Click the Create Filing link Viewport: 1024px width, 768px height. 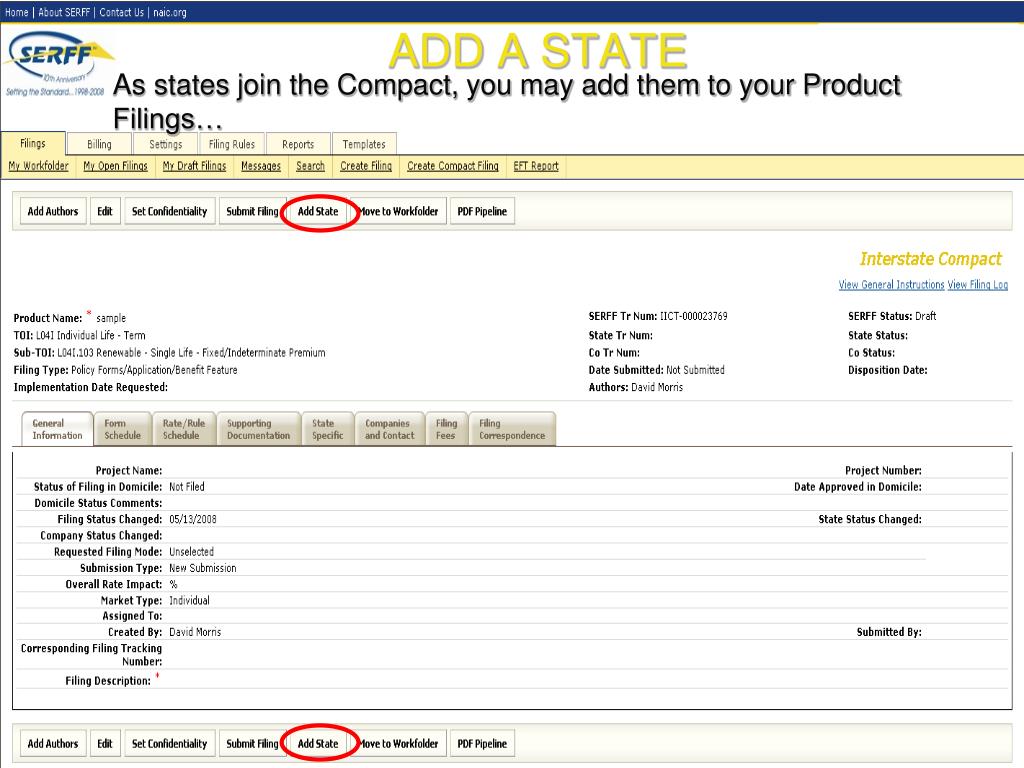pos(366,166)
